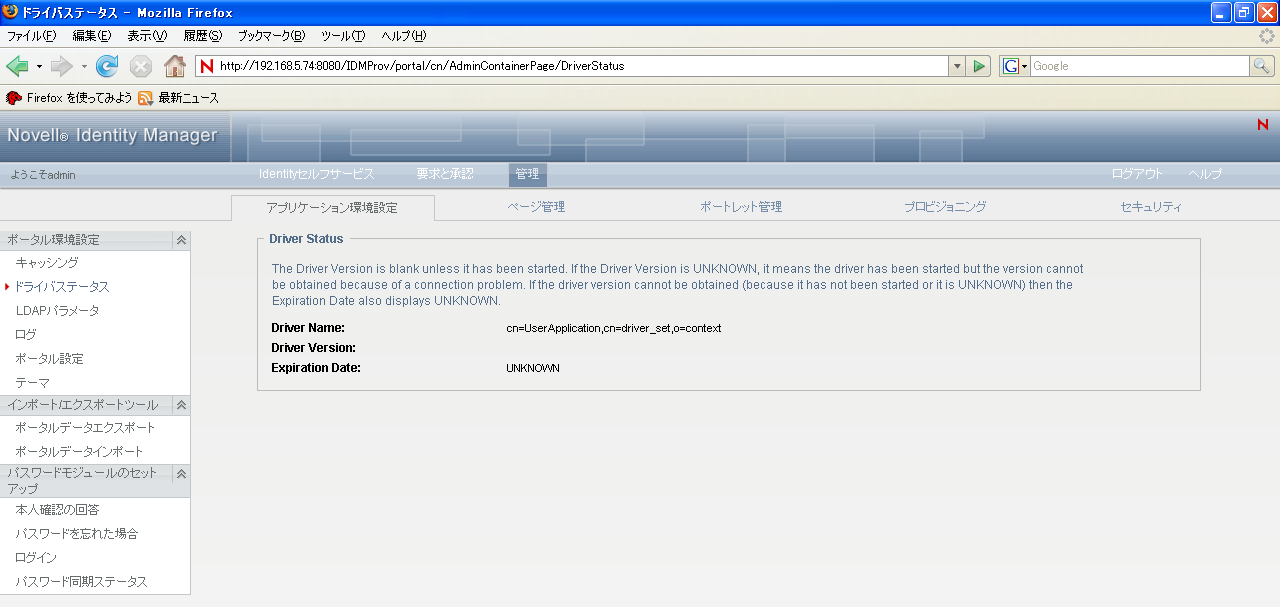Viewport: 1280px width, 607px height.
Task: Open the address bar history dropdown
Action: pyautogui.click(x=957, y=66)
